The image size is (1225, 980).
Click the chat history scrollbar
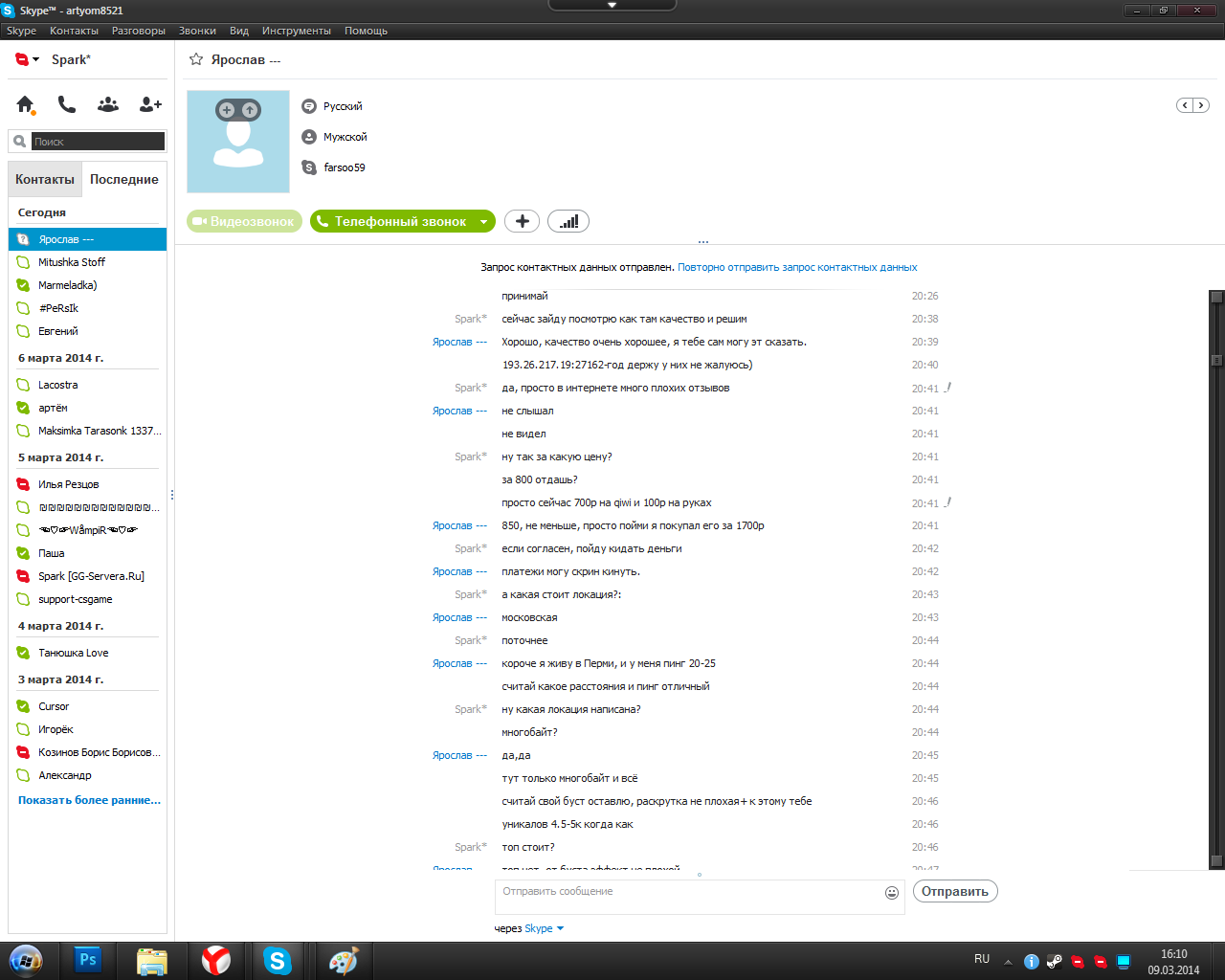[x=1216, y=579]
